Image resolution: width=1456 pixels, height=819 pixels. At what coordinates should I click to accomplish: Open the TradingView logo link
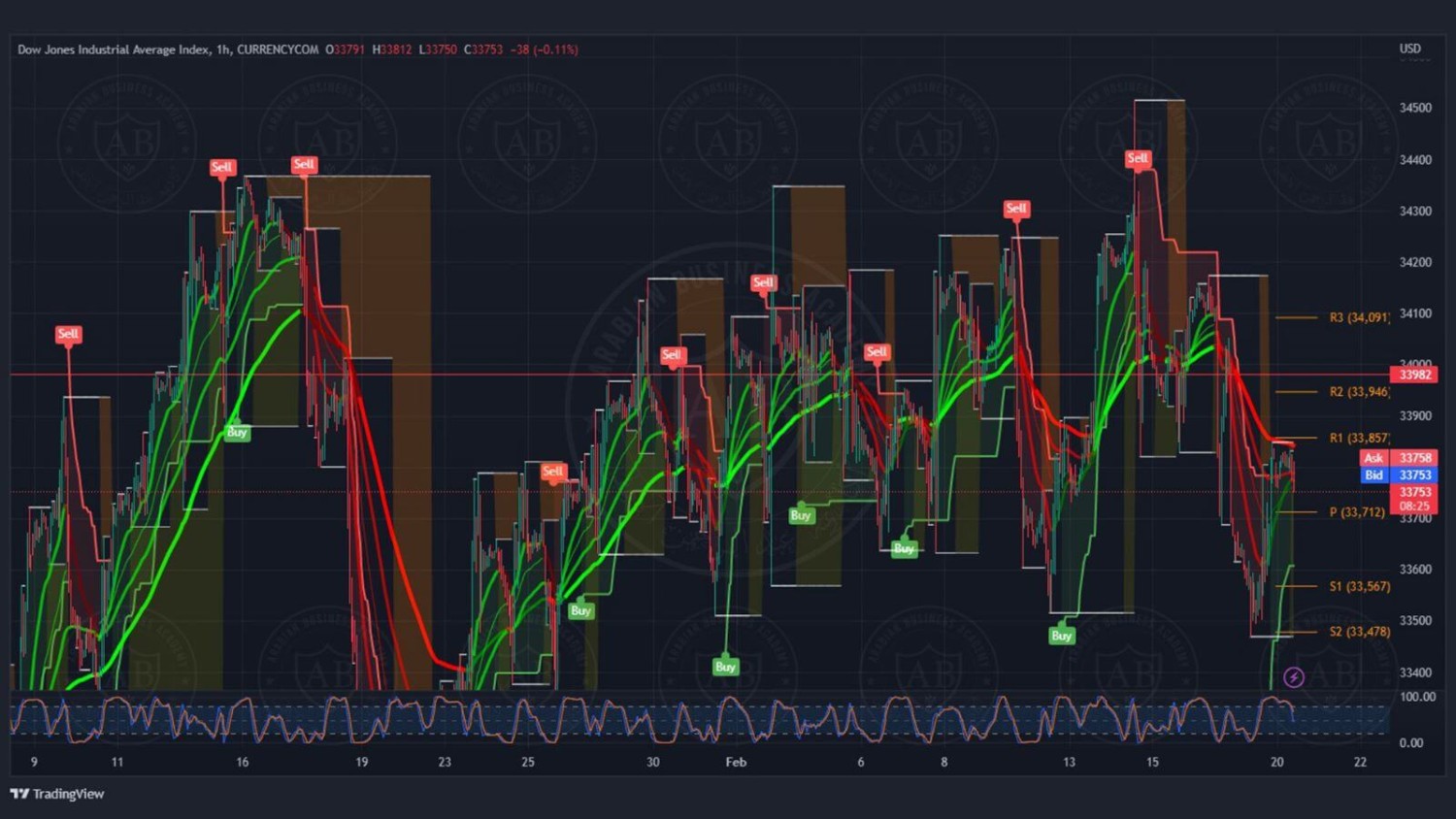coord(57,794)
